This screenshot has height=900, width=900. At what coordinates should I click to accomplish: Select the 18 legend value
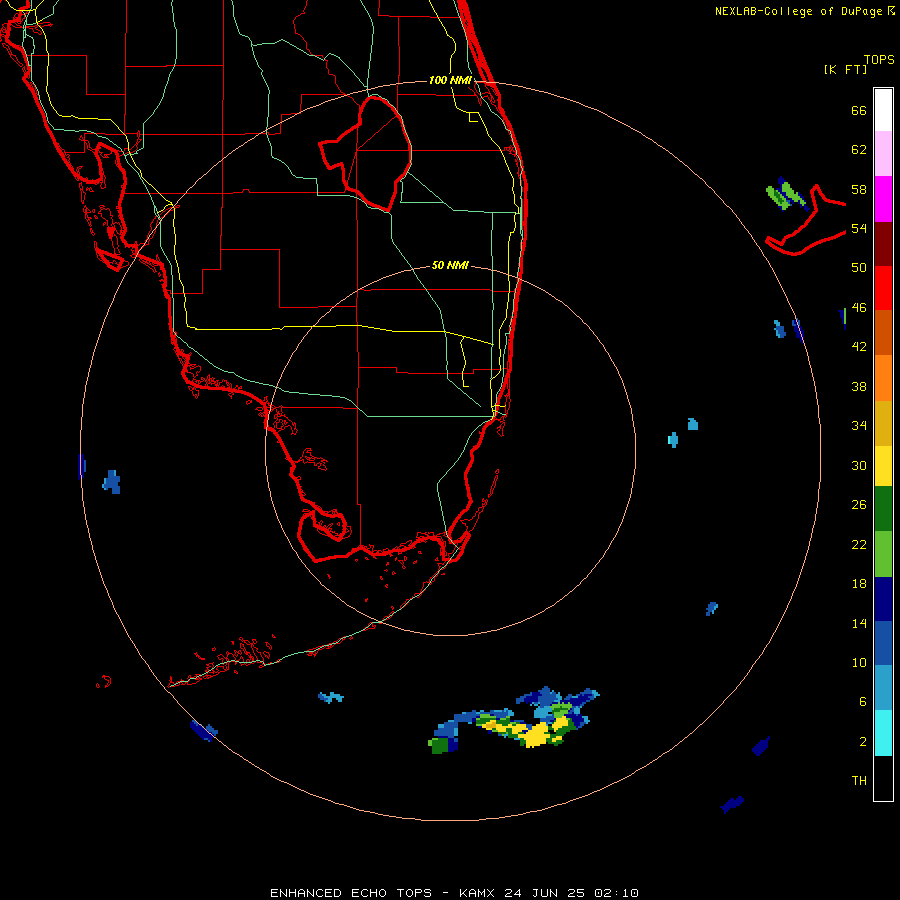click(859, 584)
